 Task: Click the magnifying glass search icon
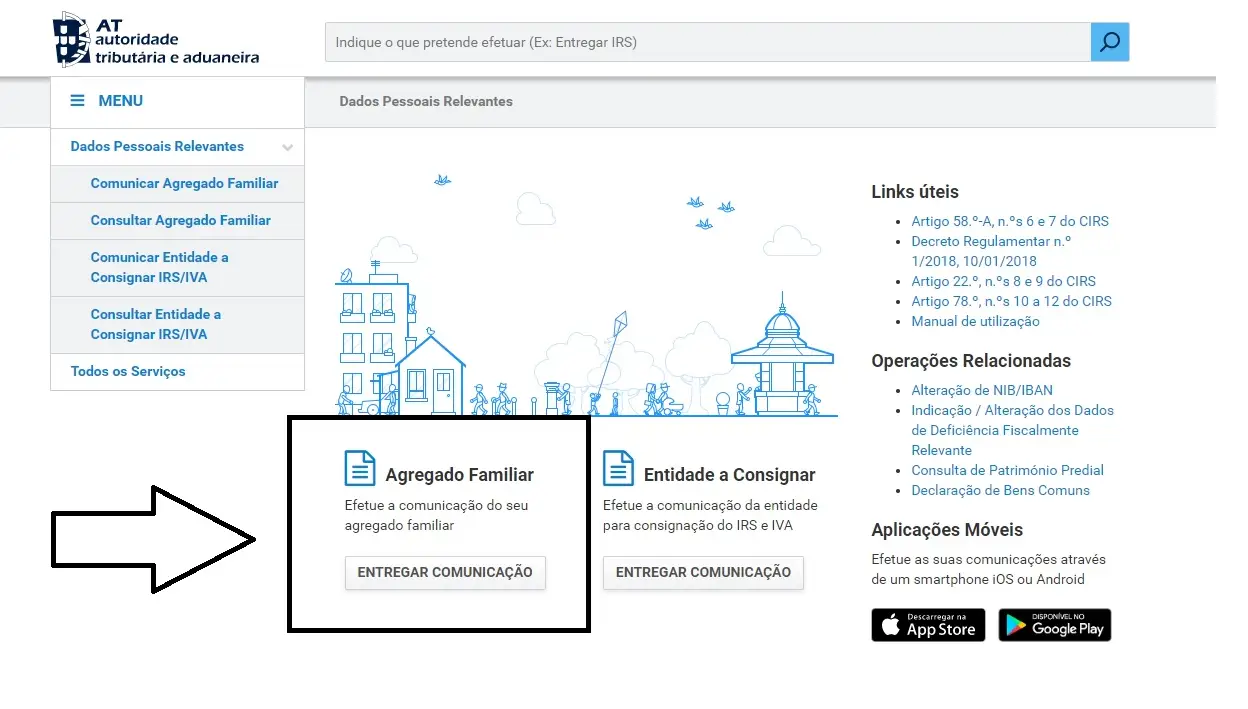point(1109,42)
